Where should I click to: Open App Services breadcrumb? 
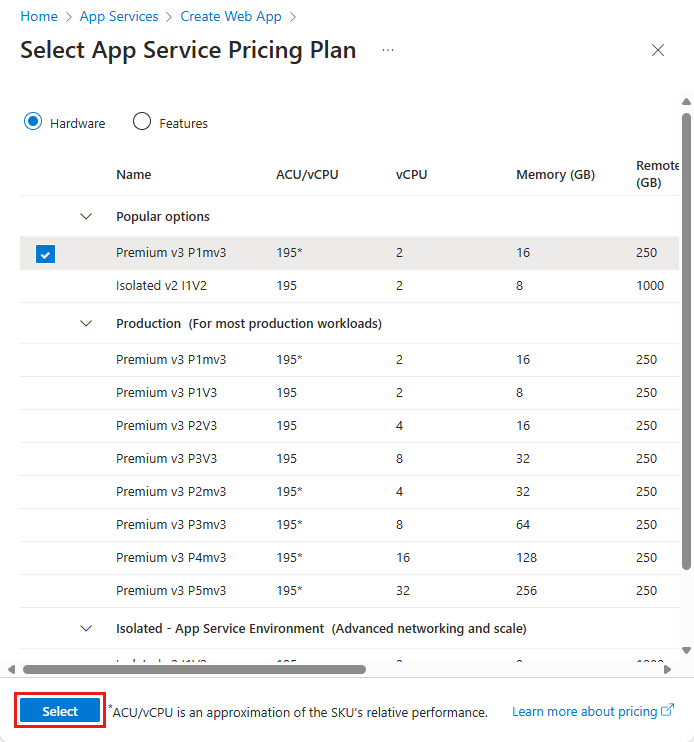119,17
